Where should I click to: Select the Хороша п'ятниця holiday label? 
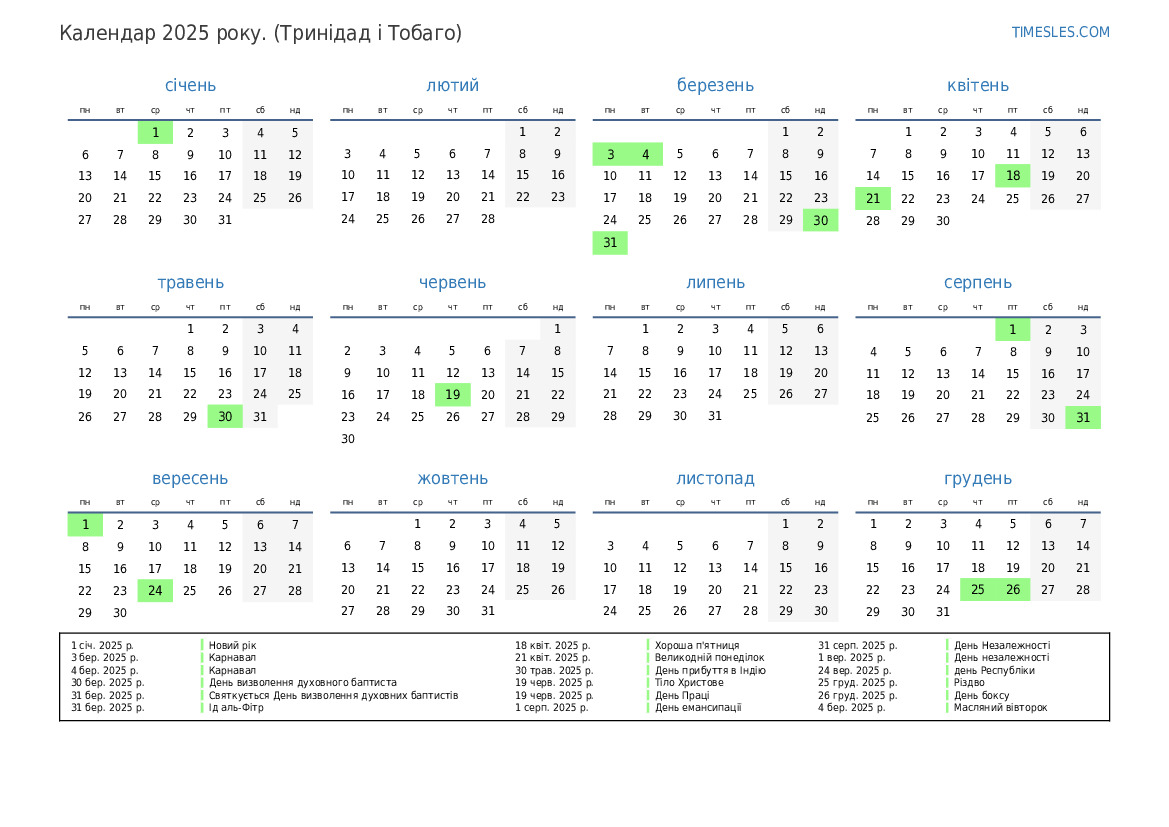click(x=697, y=646)
